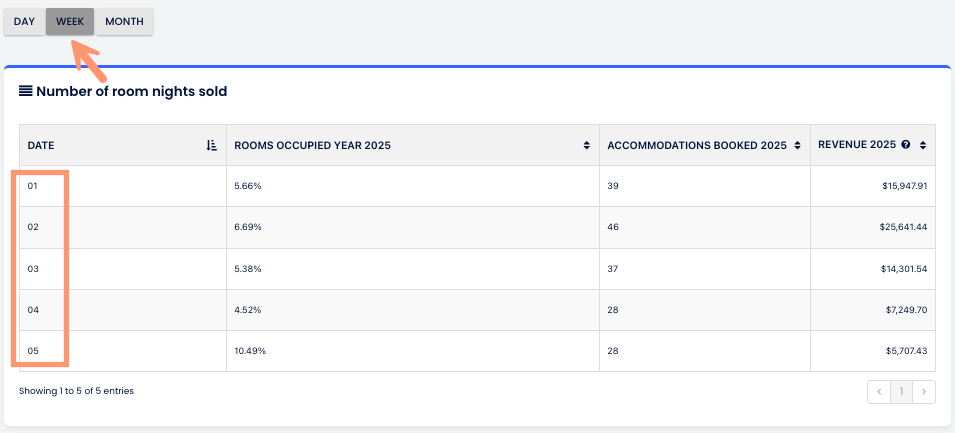Viewport: 955px width, 433px height.
Task: Click the list icon beside table title
Action: pyautogui.click(x=26, y=91)
